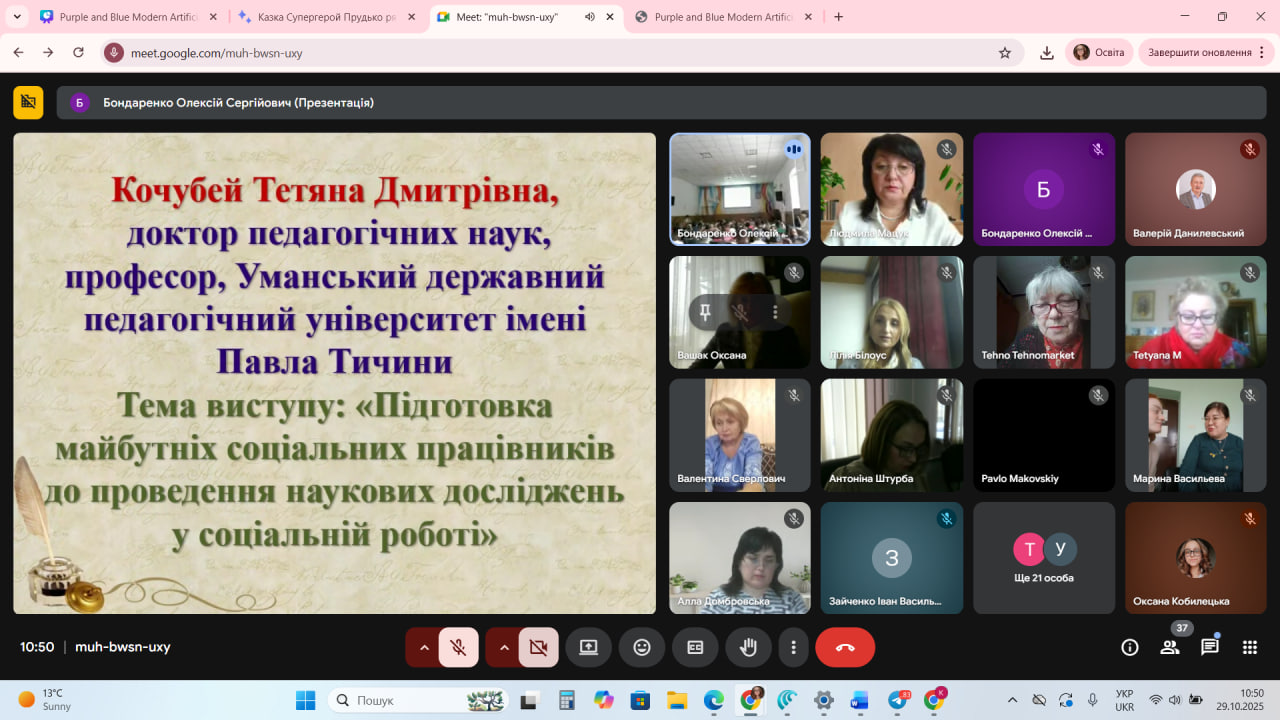Open more options three-dot menu

pos(793,647)
